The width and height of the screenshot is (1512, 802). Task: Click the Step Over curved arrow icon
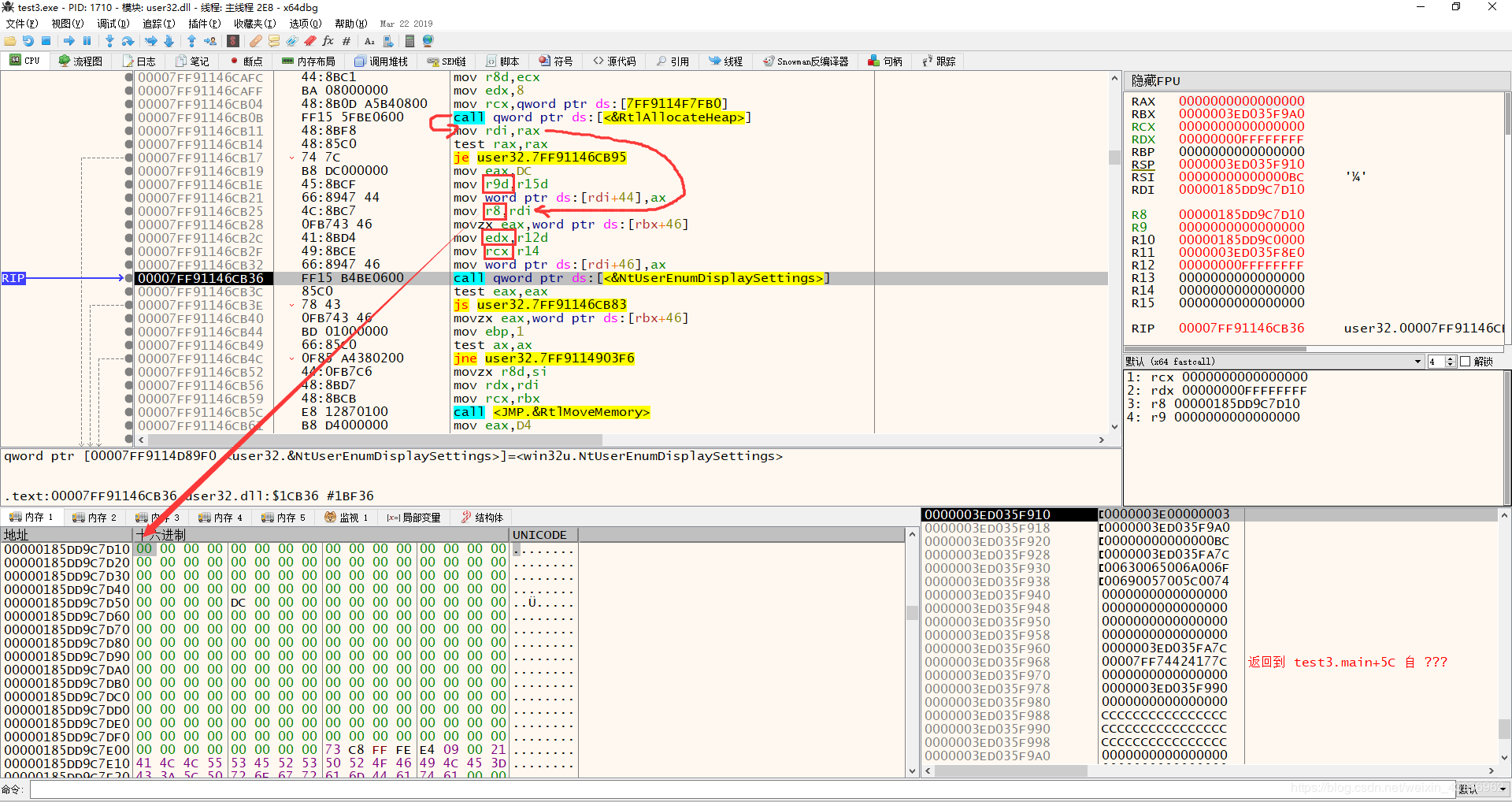point(128,41)
